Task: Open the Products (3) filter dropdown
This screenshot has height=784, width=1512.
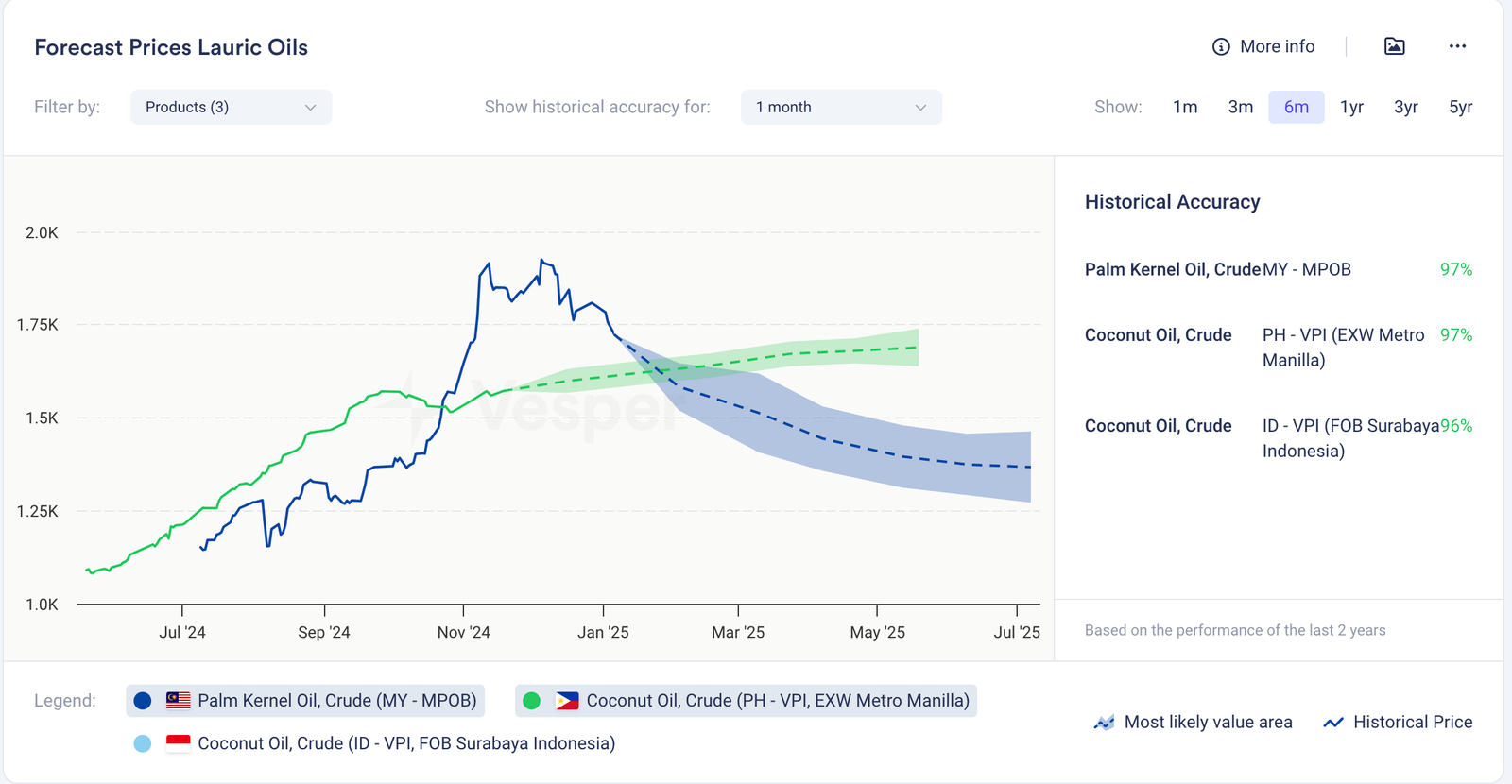Action: click(x=230, y=108)
